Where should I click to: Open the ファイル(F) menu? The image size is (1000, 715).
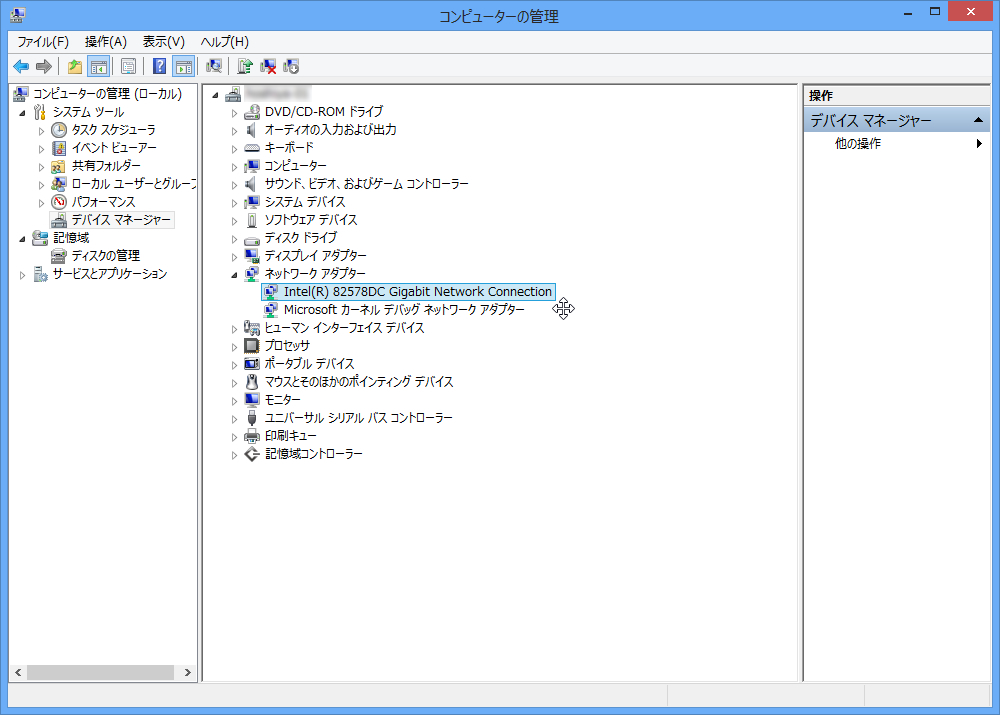[x=43, y=42]
